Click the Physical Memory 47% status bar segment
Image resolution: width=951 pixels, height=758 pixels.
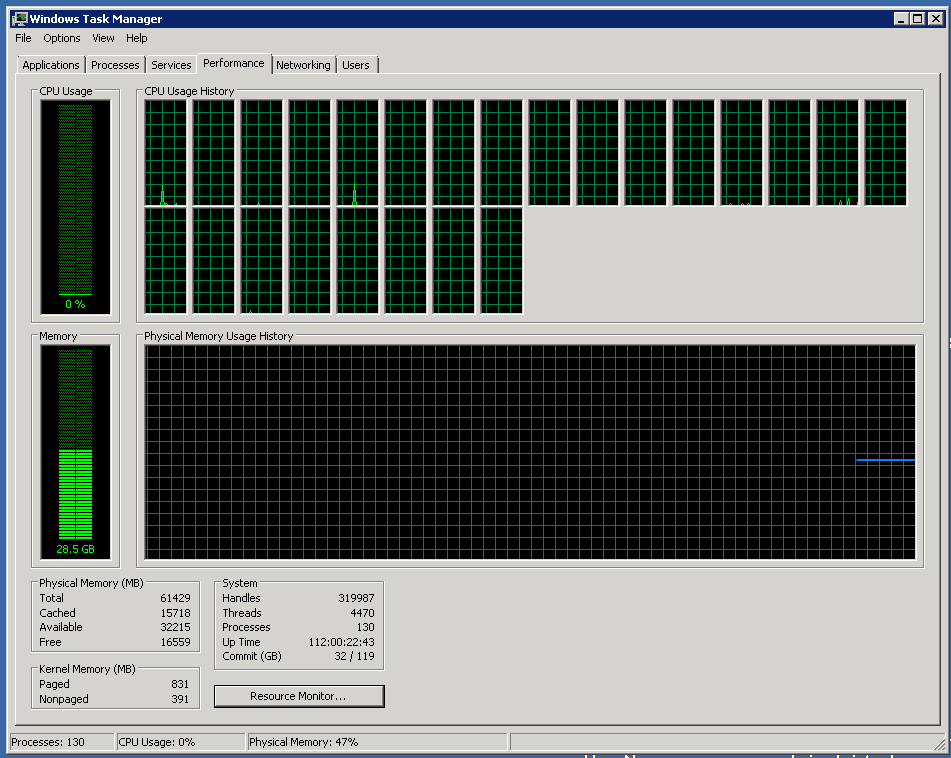376,742
